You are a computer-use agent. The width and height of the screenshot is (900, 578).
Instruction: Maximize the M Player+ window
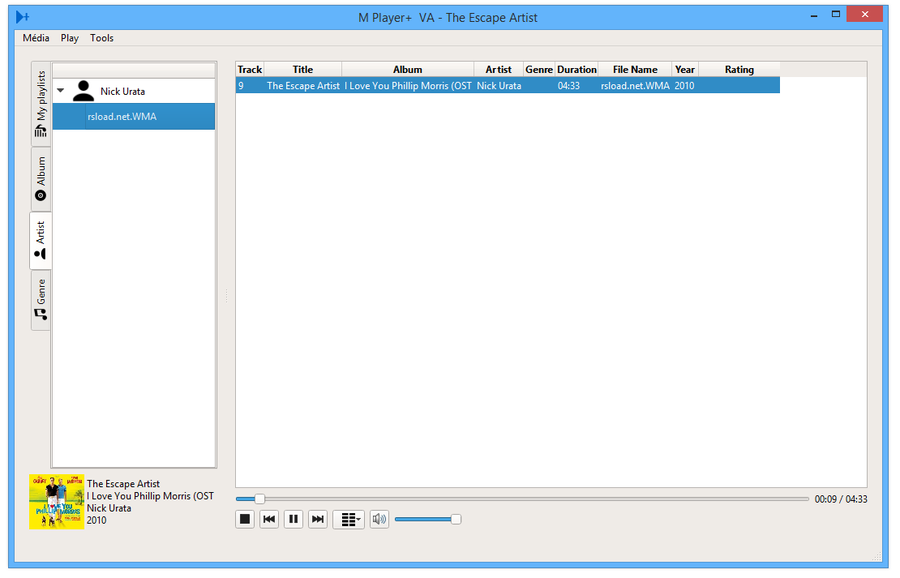click(836, 15)
